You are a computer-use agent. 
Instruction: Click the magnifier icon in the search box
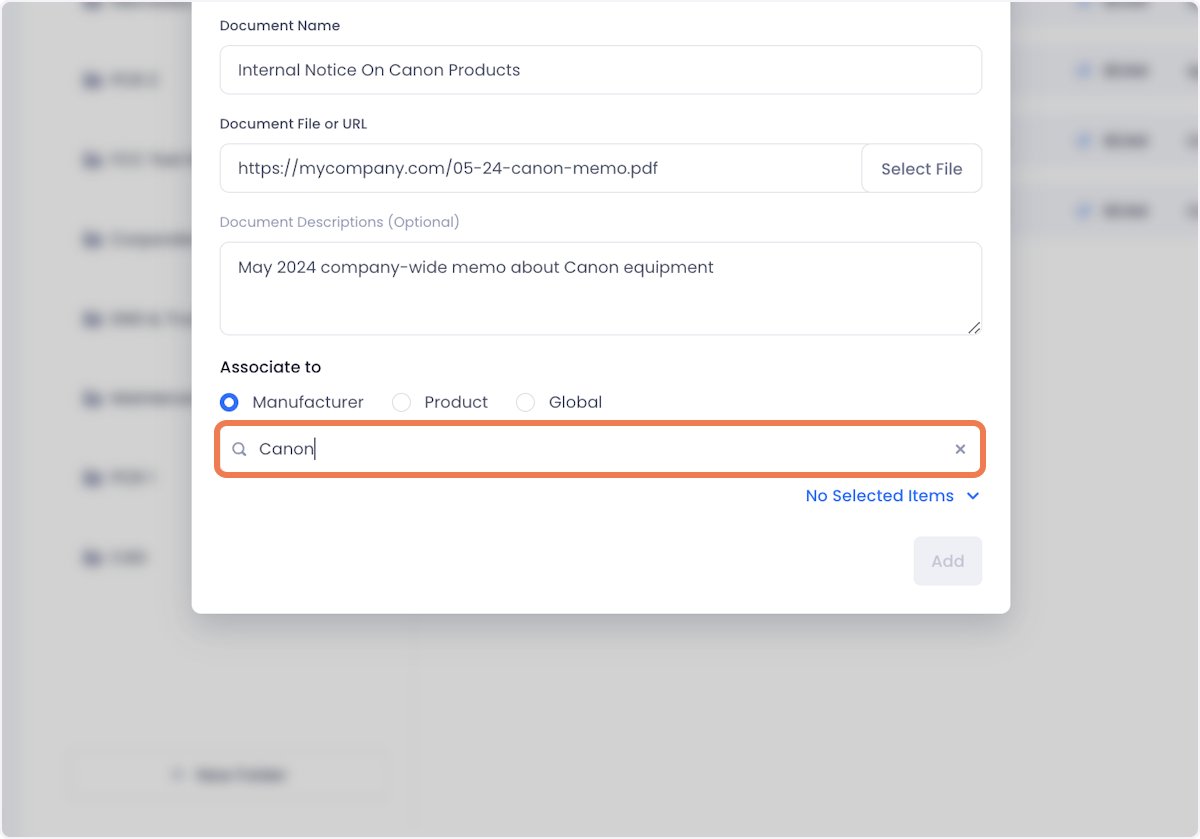point(239,449)
